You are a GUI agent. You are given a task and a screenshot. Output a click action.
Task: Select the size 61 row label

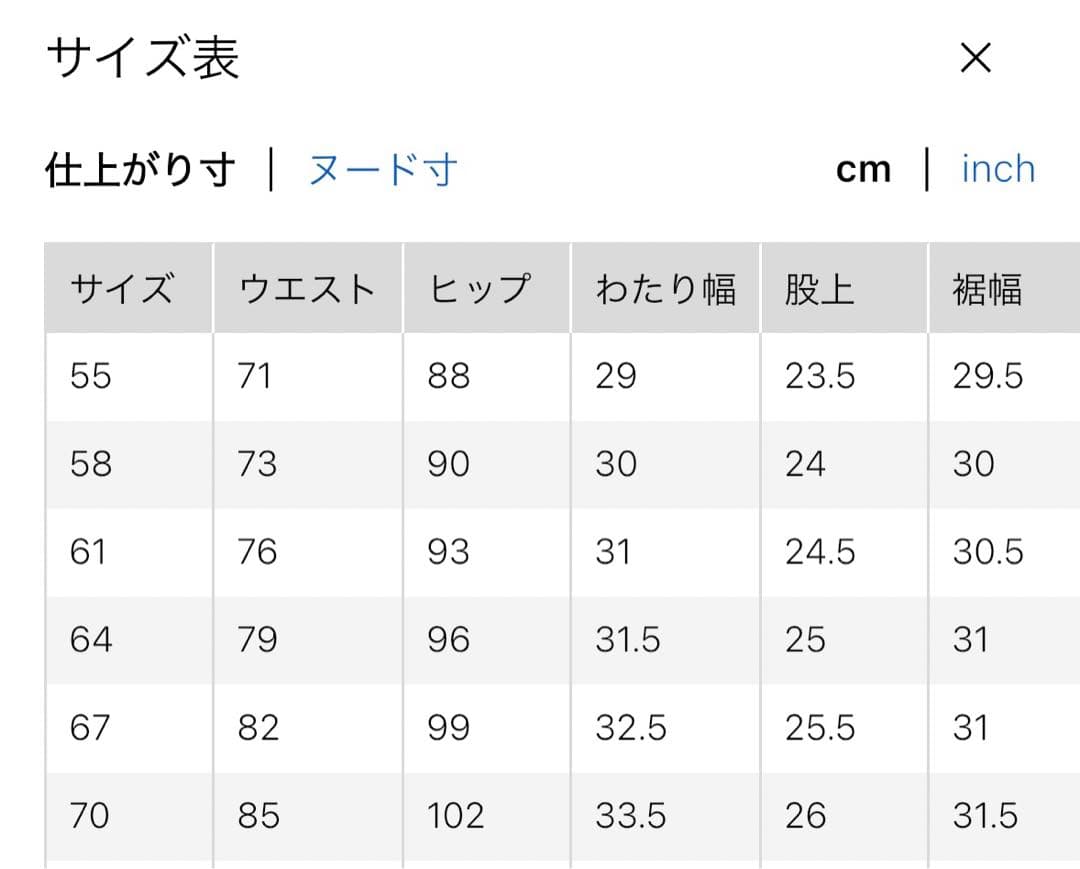(89, 552)
